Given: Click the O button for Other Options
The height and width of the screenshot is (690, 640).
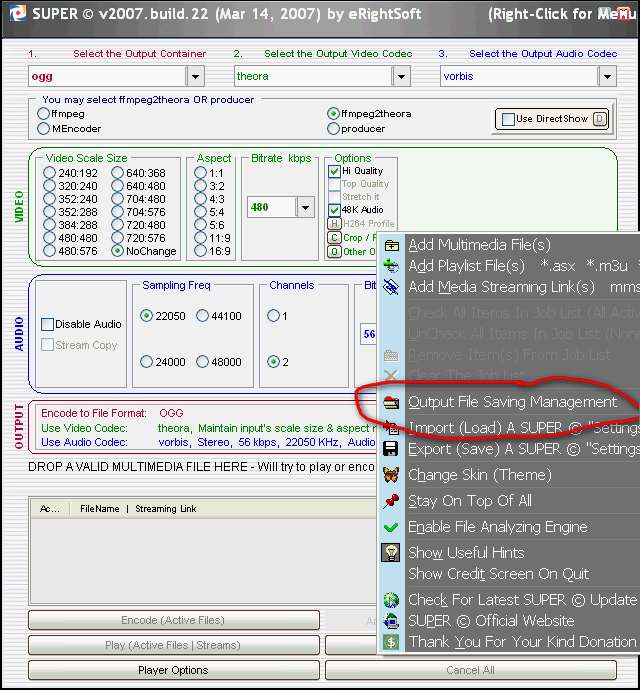Looking at the screenshot, I should [334, 252].
